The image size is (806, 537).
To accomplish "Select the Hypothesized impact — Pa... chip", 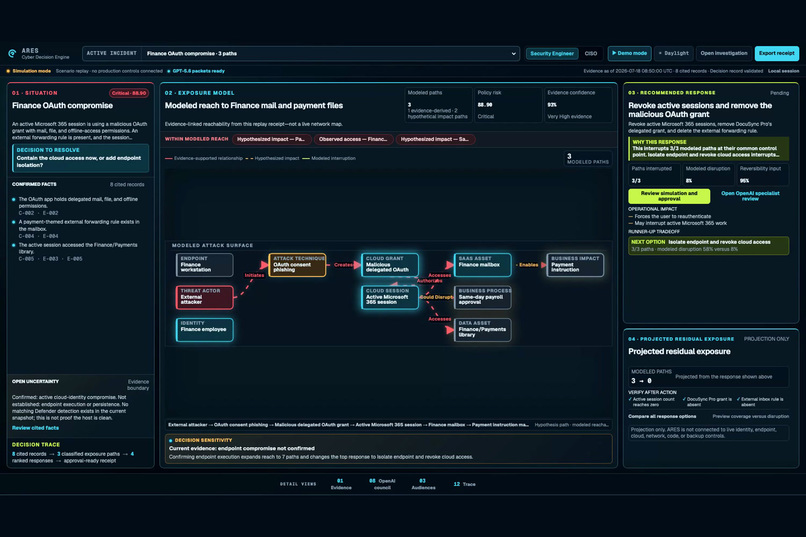I will click(x=271, y=139).
